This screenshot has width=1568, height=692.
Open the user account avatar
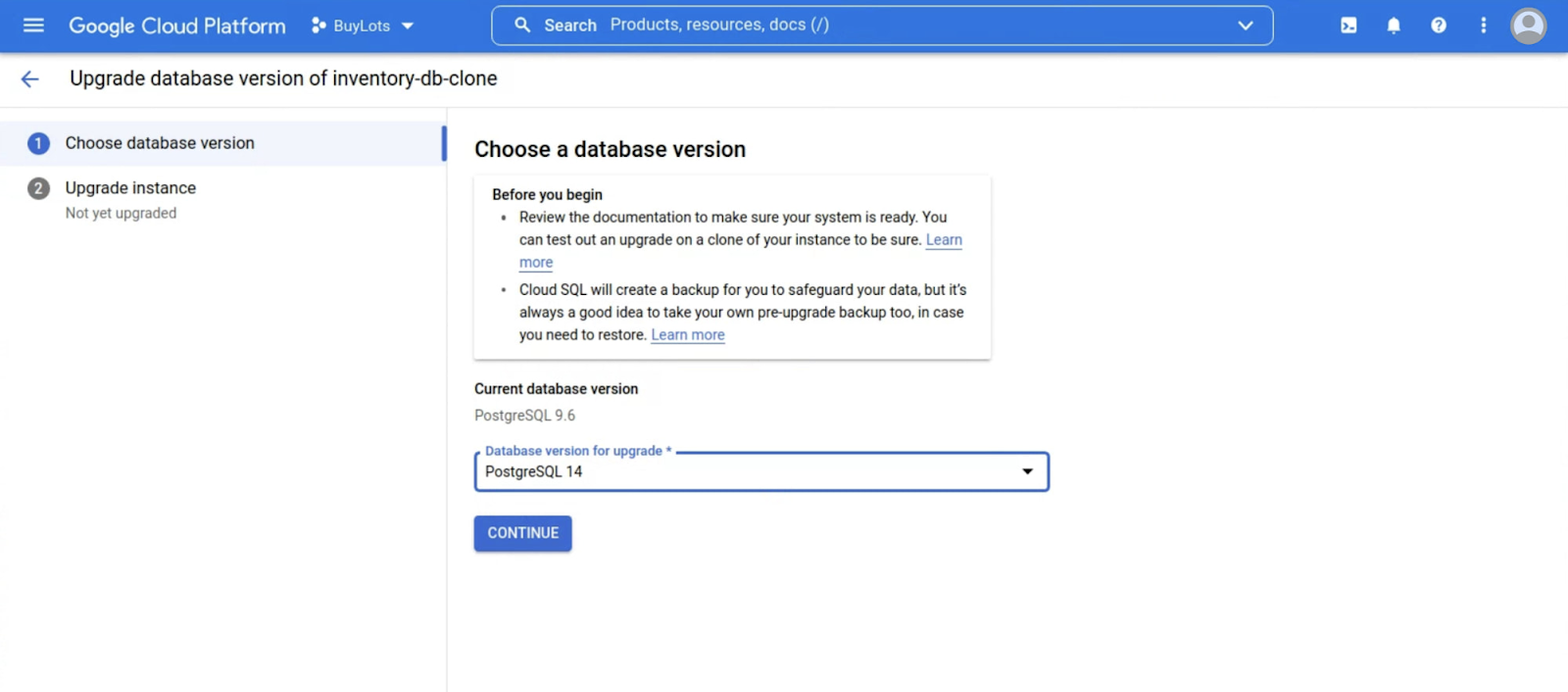click(x=1529, y=25)
